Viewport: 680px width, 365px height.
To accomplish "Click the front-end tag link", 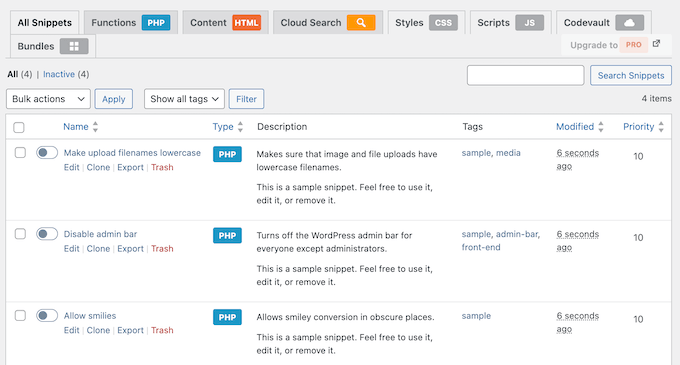I will click(481, 247).
